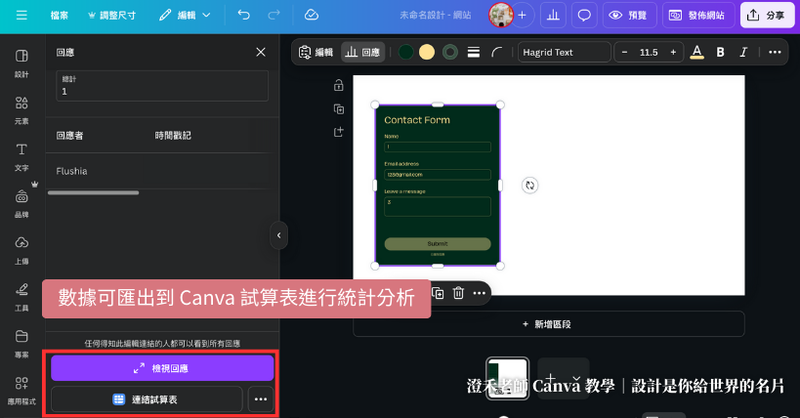Open the 上傳 uploads sidebar tab
Image resolution: width=800 pixels, height=418 pixels.
(21, 251)
